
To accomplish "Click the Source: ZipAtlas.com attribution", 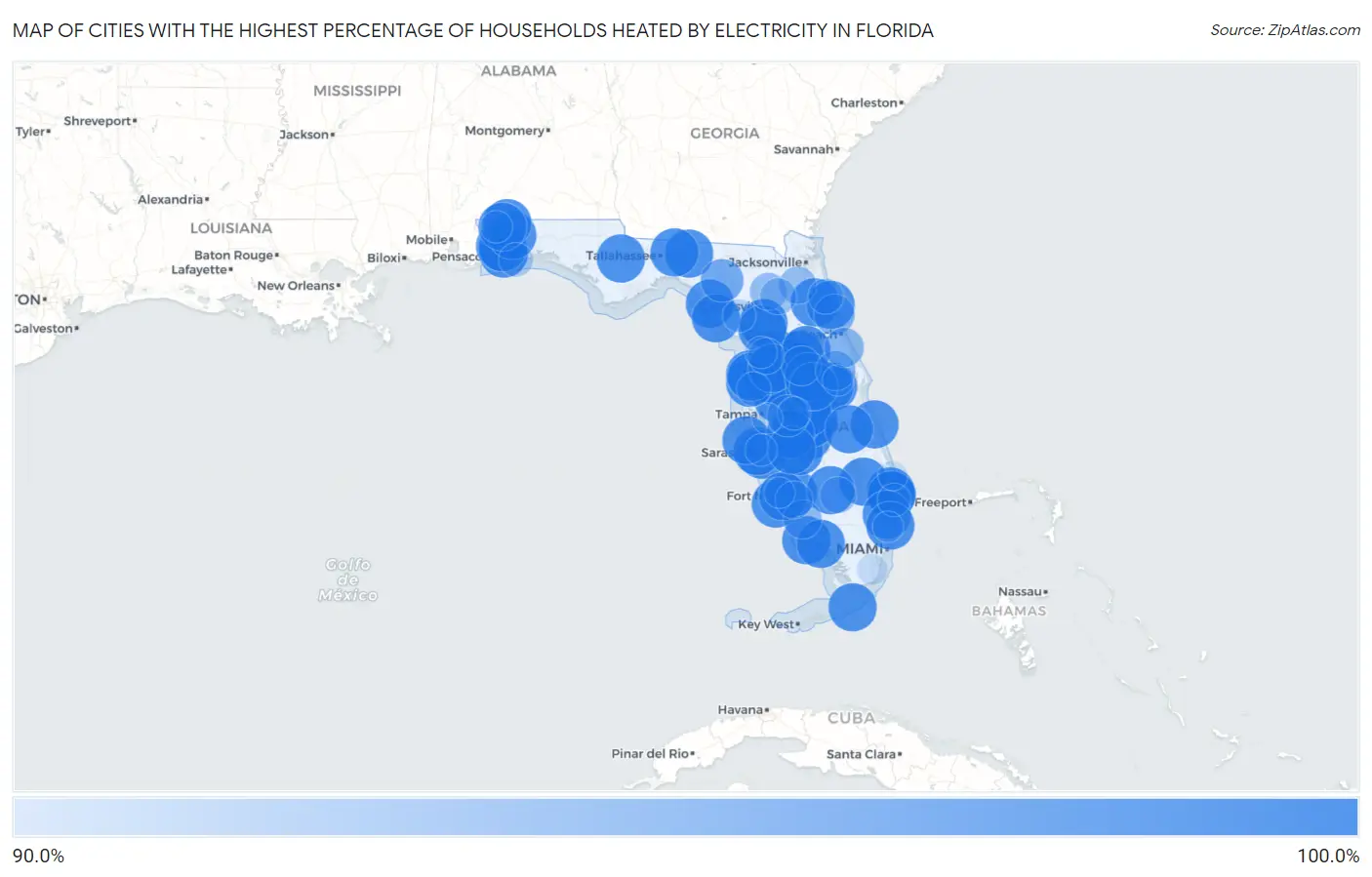I will click(1285, 30).
